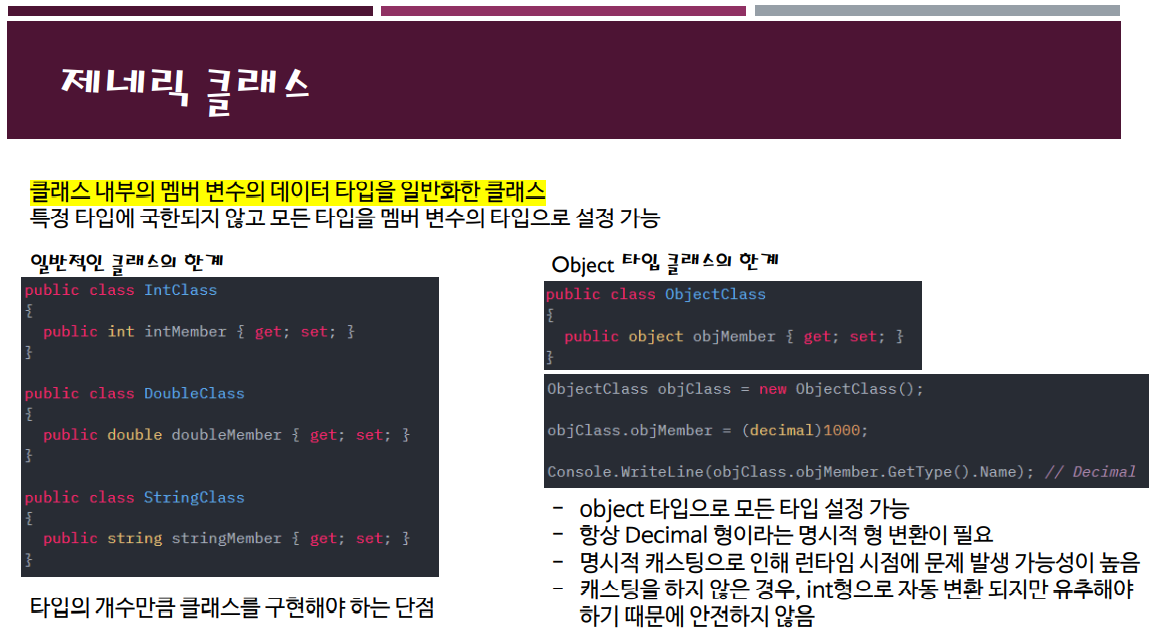Click the 'doubleMember' property line
Image resolution: width=1153 pixels, height=630 pixels.
pos(226,435)
